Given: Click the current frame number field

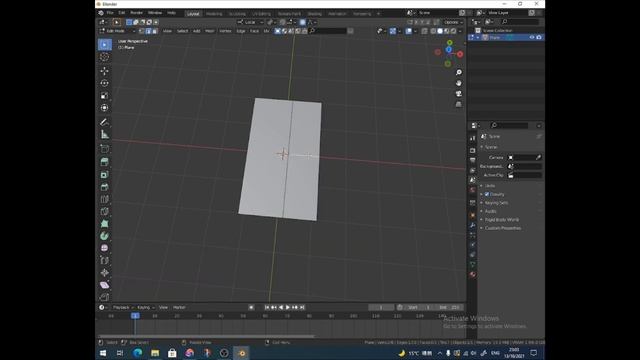Looking at the screenshot, I should pos(381,307).
